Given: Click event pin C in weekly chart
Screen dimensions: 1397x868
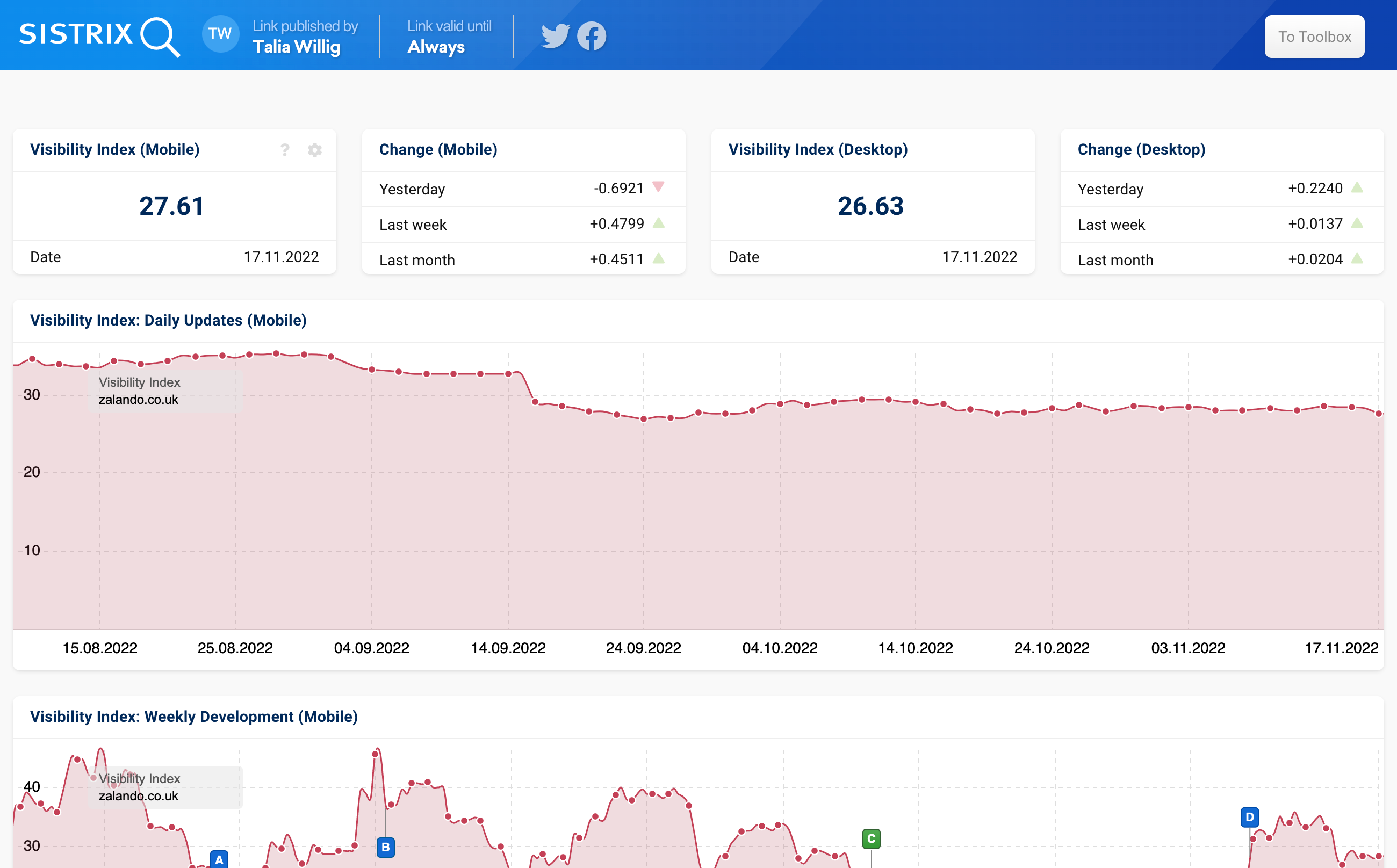Looking at the screenshot, I should (x=871, y=838).
